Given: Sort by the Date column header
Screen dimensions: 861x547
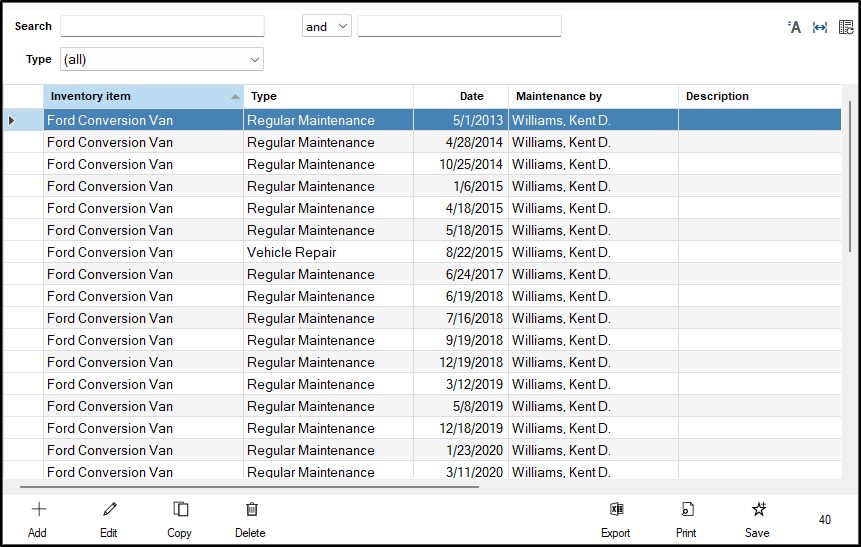Looking at the screenshot, I should tap(461, 96).
